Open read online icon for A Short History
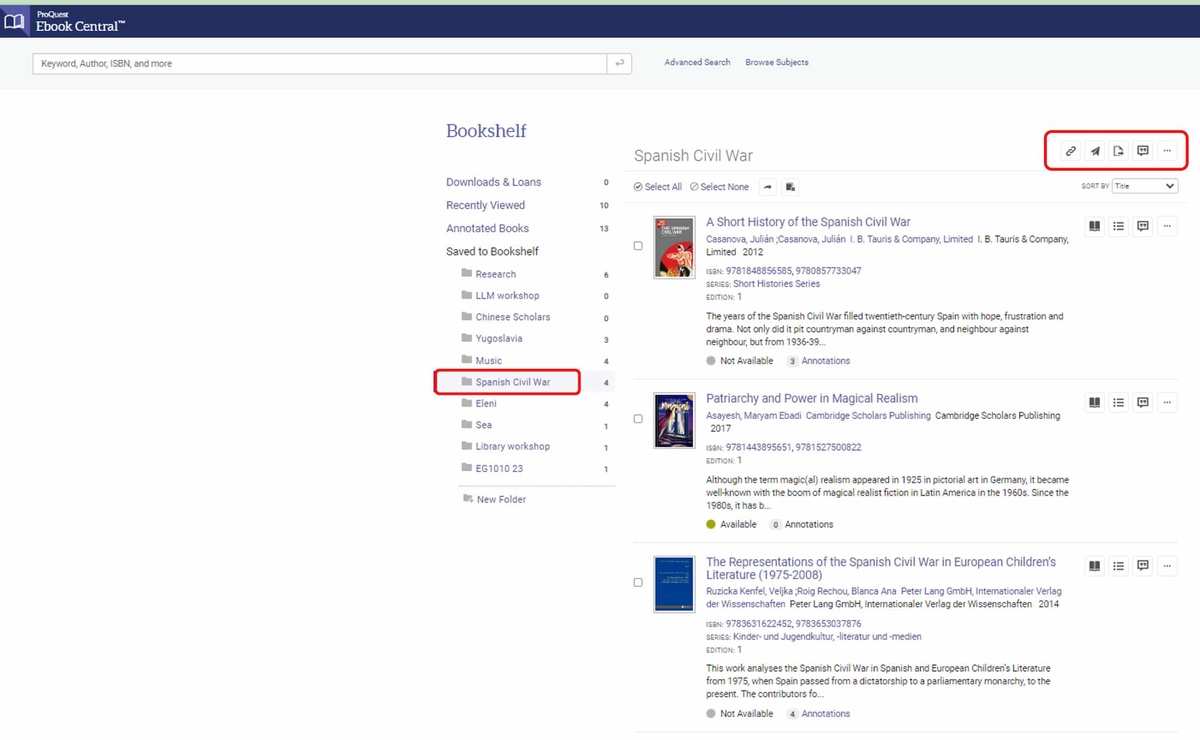1200x740 pixels. (x=1095, y=226)
